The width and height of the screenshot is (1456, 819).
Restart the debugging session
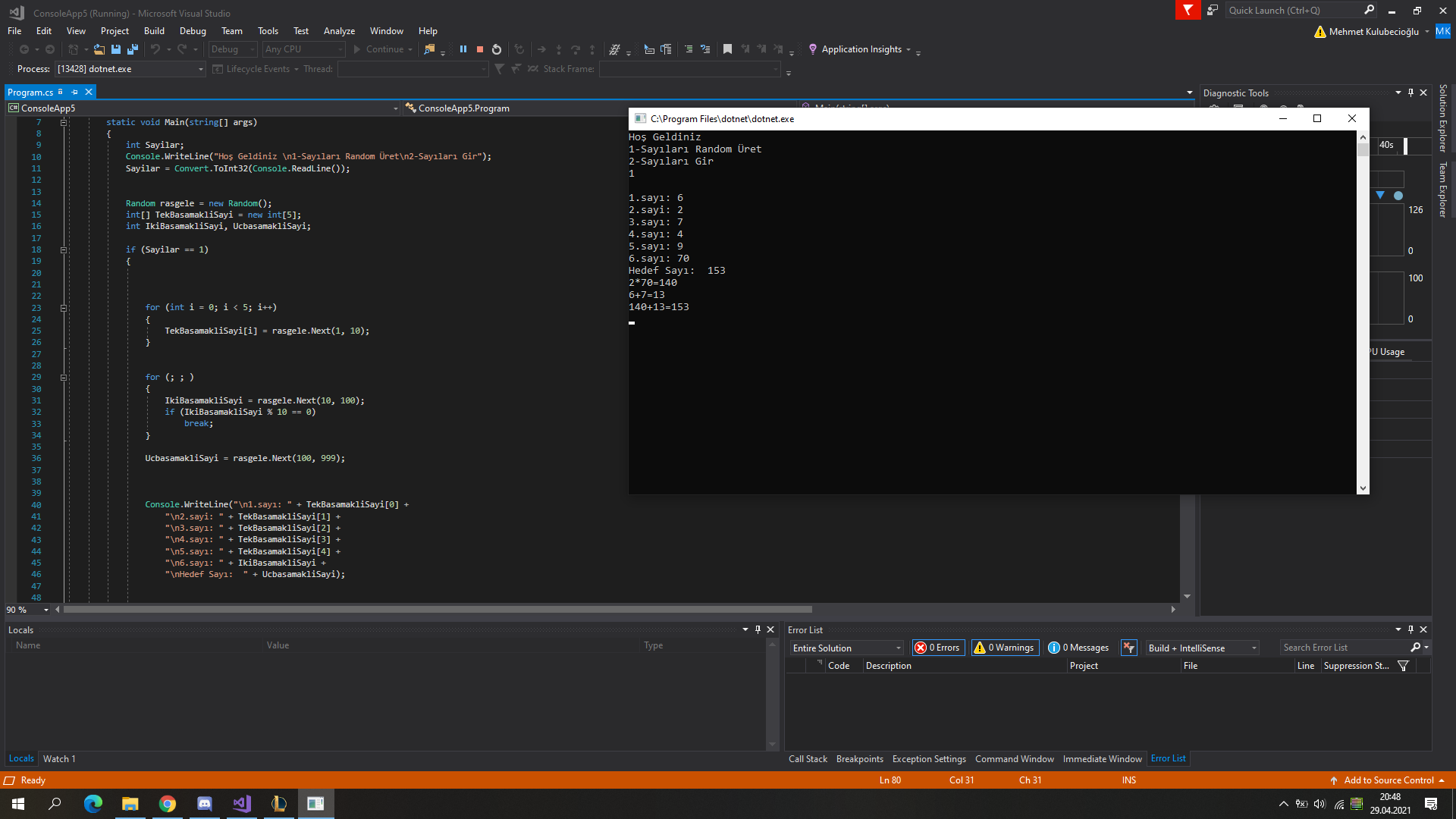coord(497,49)
